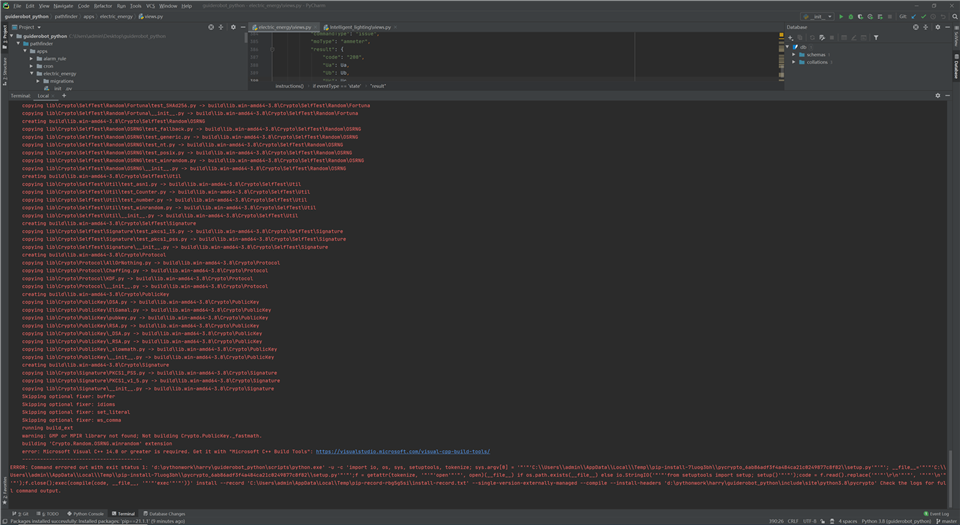Collapse the electric_energy folder
This screenshot has width=960, height=525.
coord(32,73)
